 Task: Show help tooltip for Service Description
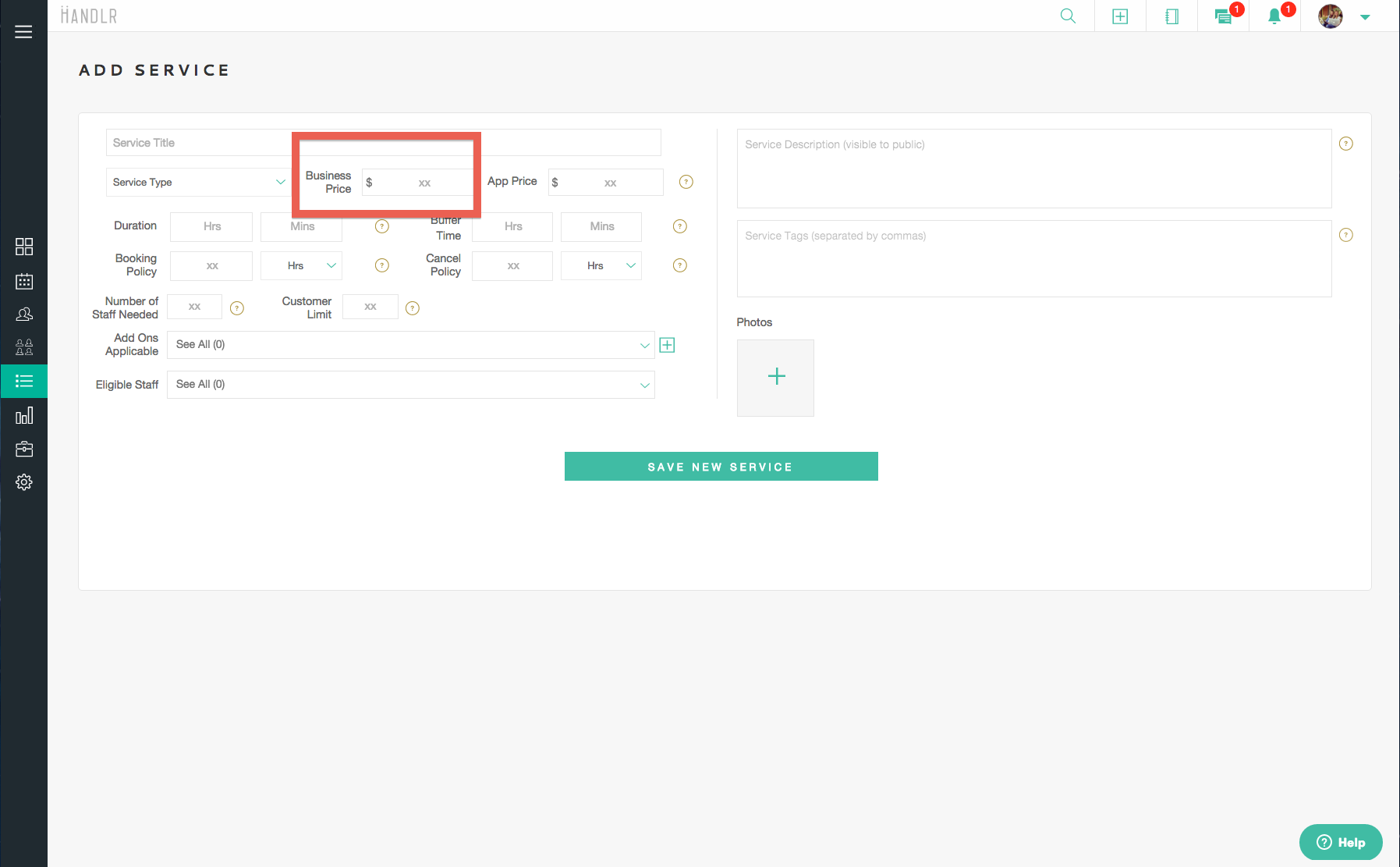pos(1346,144)
